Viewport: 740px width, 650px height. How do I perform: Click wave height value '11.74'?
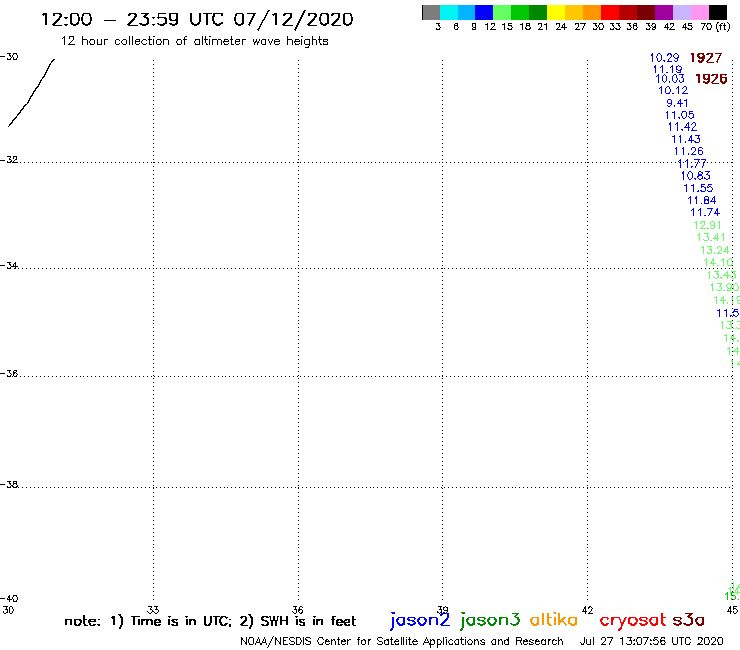(705, 212)
